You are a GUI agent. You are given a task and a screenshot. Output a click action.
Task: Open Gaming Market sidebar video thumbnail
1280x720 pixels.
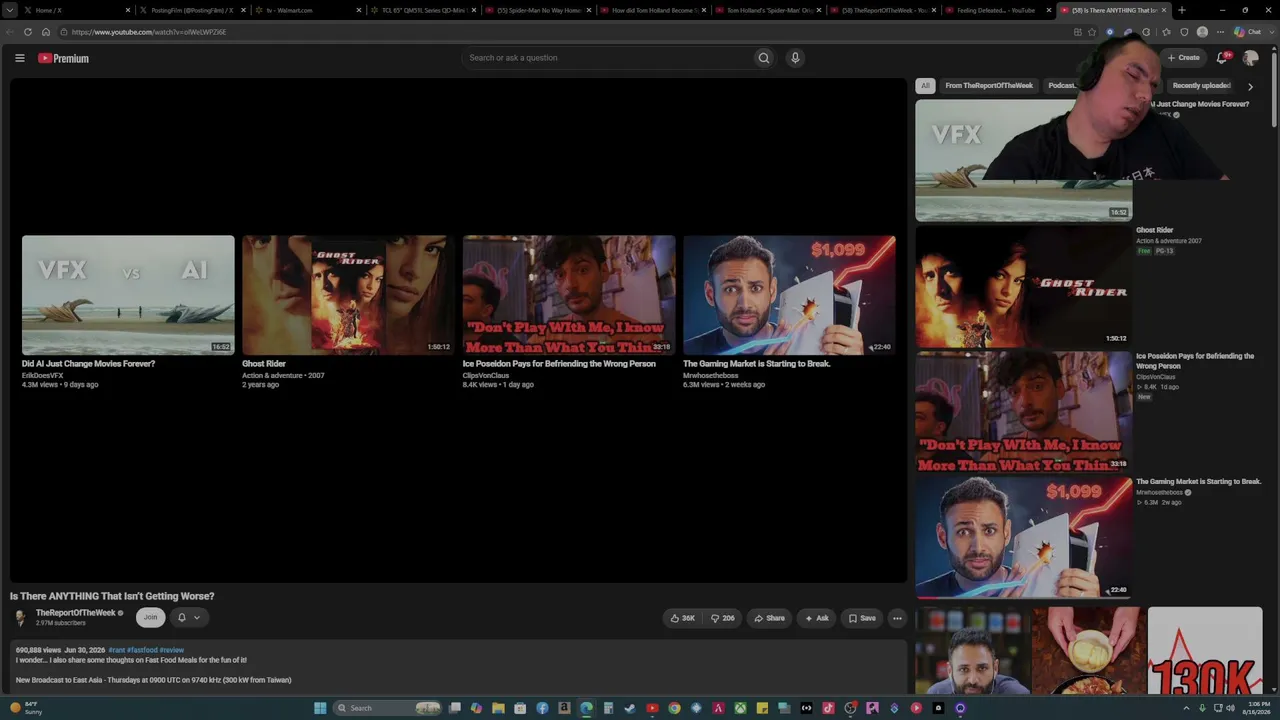tap(1023, 538)
